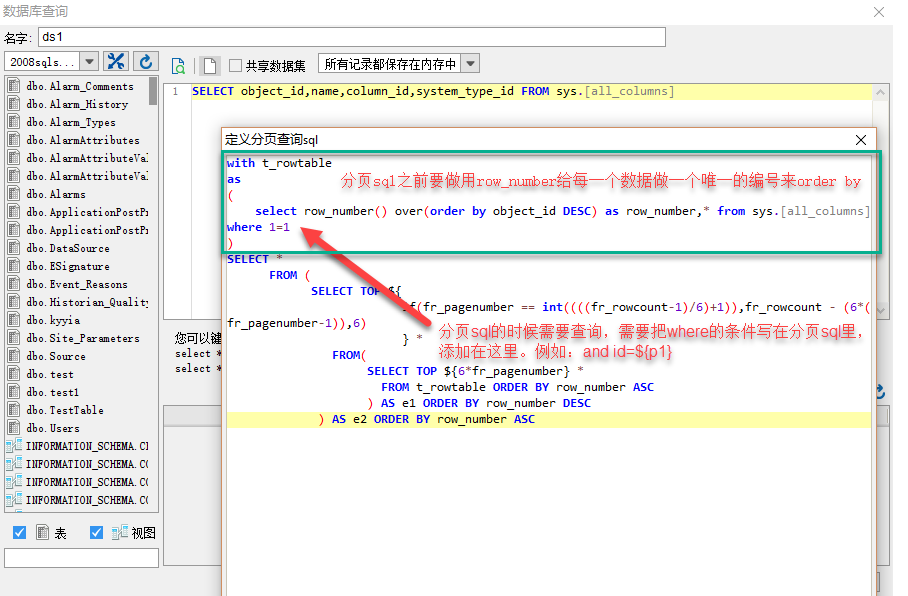The image size is (908, 596).
Task: Select dbo.Event_Reasons table
Action: (x=76, y=284)
